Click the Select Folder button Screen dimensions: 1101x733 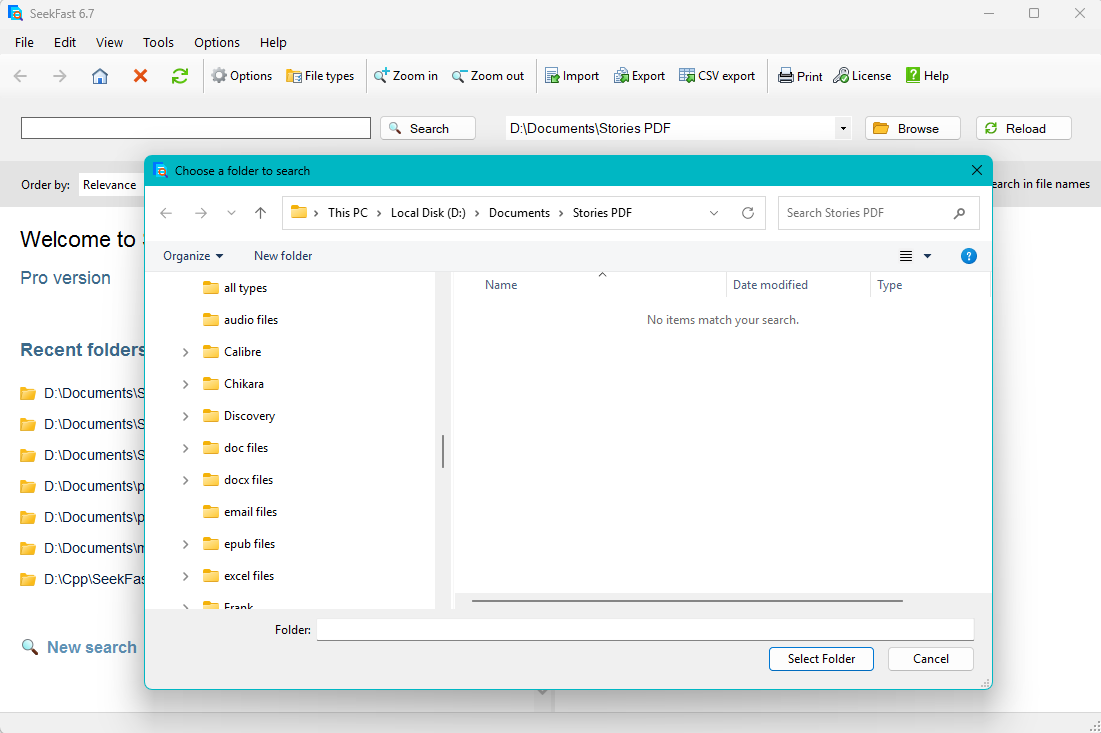(x=820, y=658)
